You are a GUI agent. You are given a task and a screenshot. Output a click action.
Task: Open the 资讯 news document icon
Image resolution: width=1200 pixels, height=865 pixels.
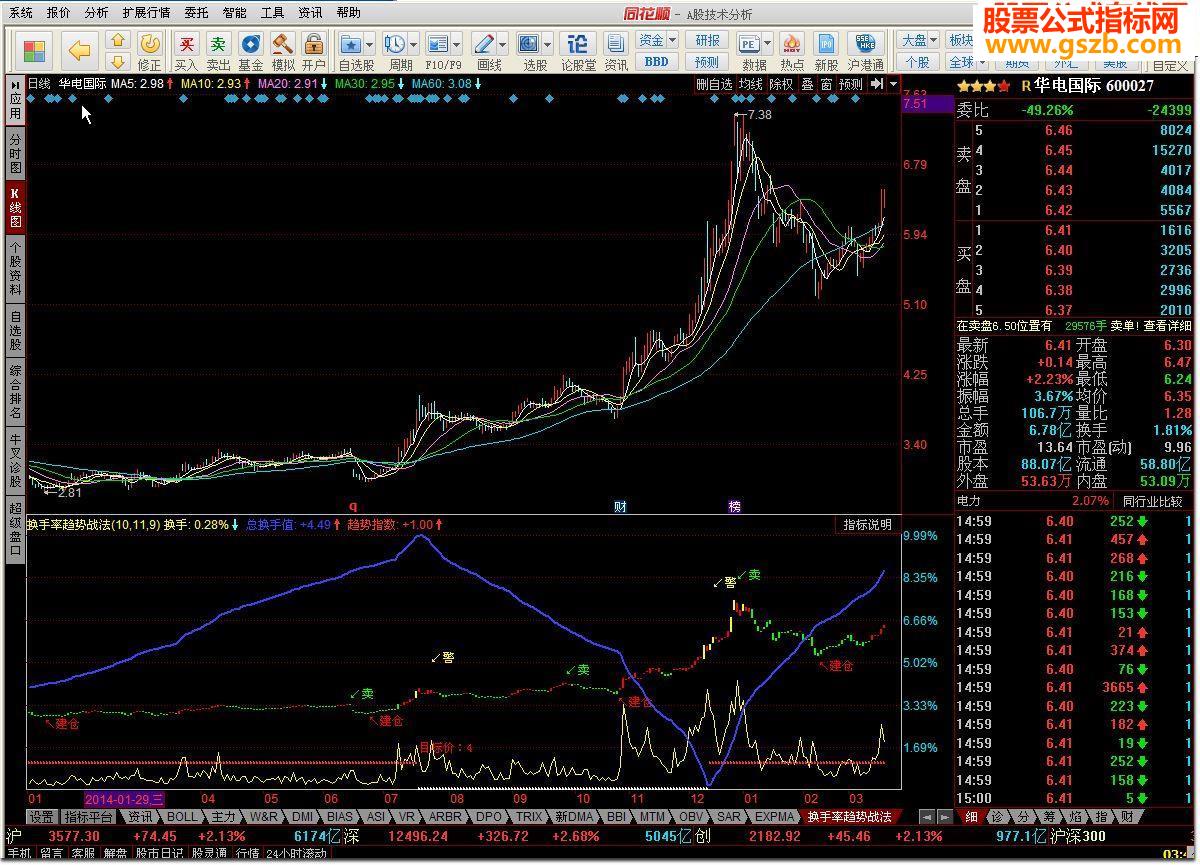[616, 45]
